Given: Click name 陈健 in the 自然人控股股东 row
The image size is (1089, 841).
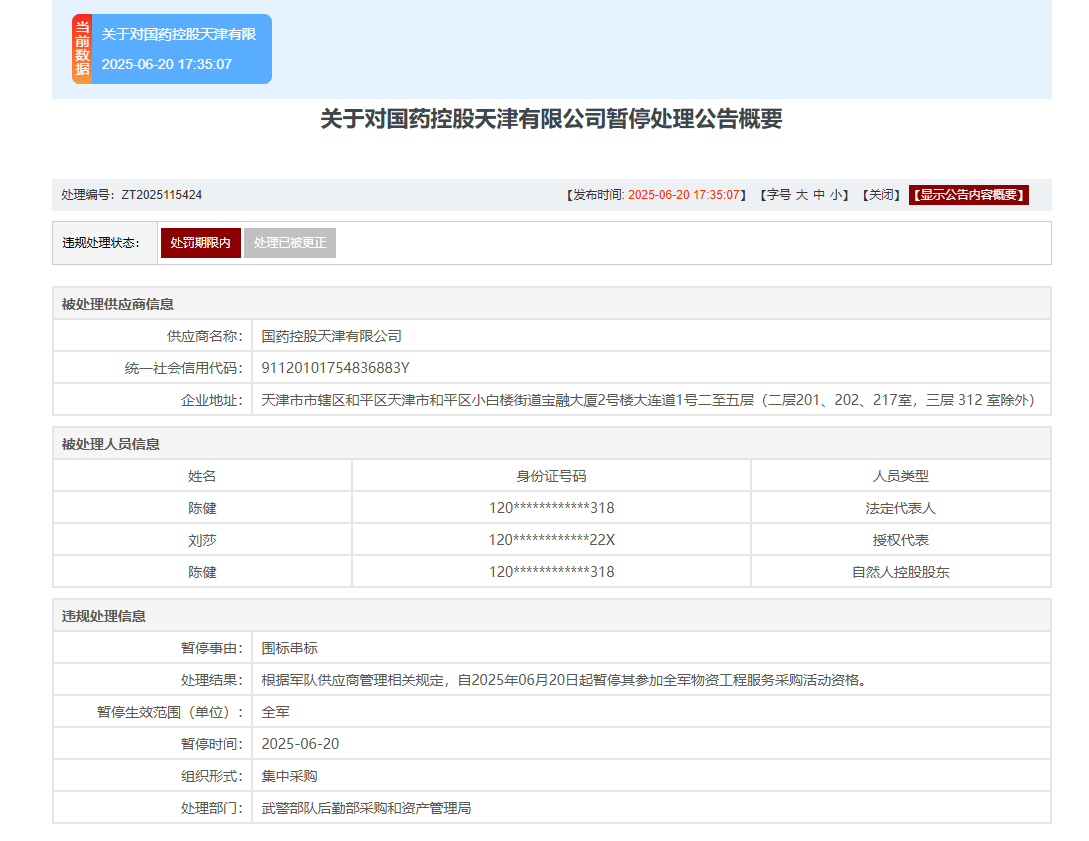Looking at the screenshot, I should coord(202,572).
